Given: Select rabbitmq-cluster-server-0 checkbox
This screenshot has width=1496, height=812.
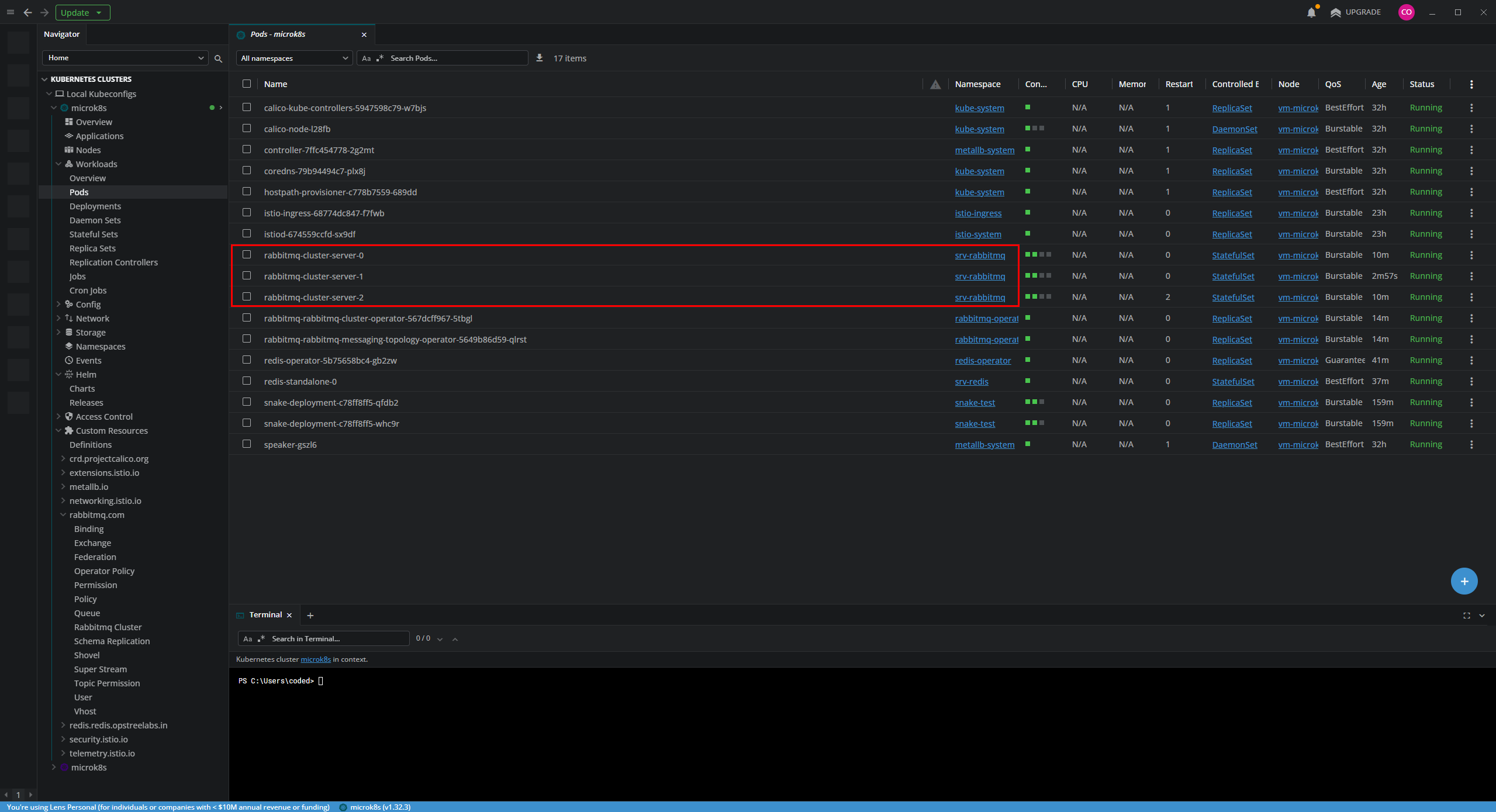Looking at the screenshot, I should (x=247, y=254).
